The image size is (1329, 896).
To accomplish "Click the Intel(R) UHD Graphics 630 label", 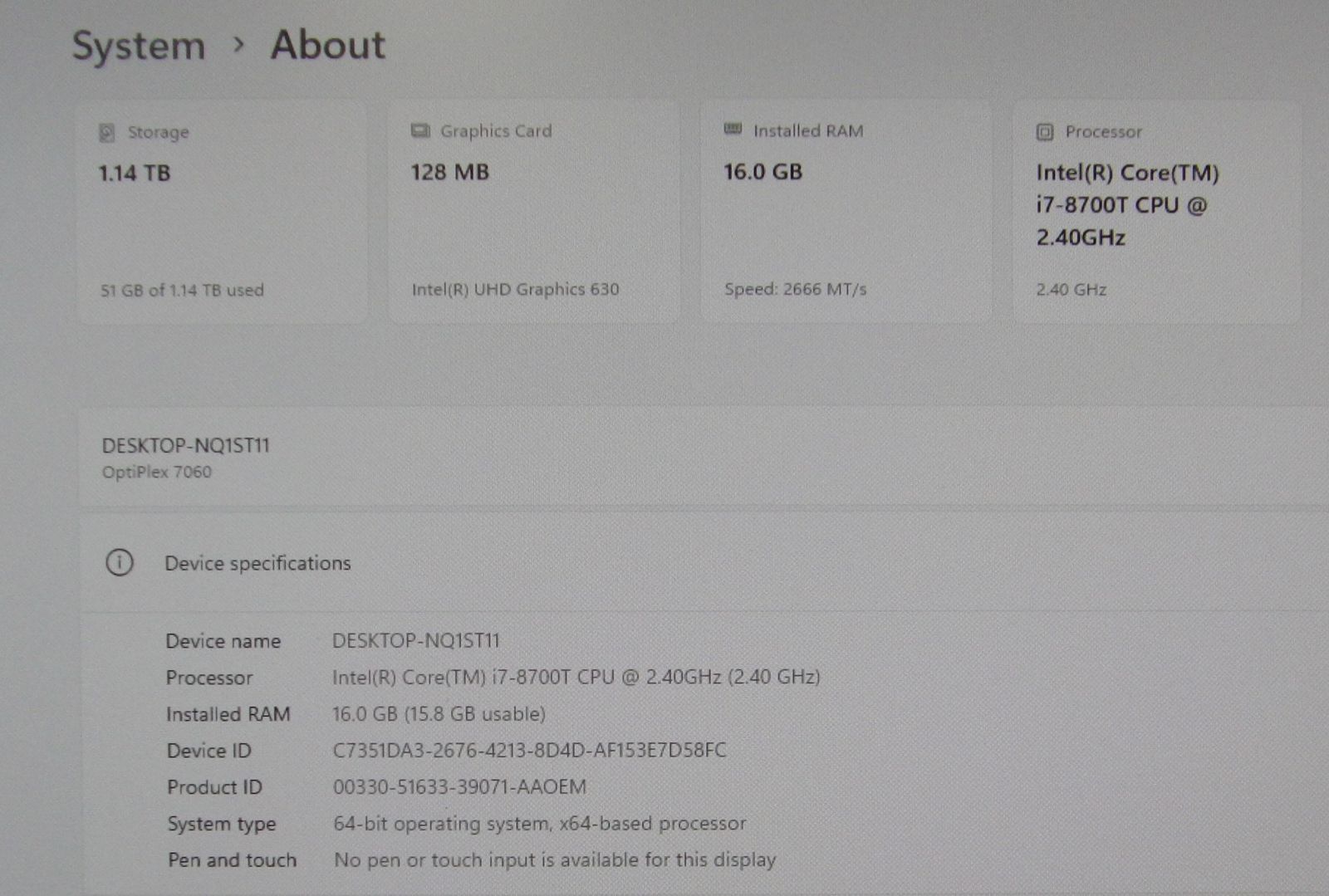I will [x=515, y=290].
